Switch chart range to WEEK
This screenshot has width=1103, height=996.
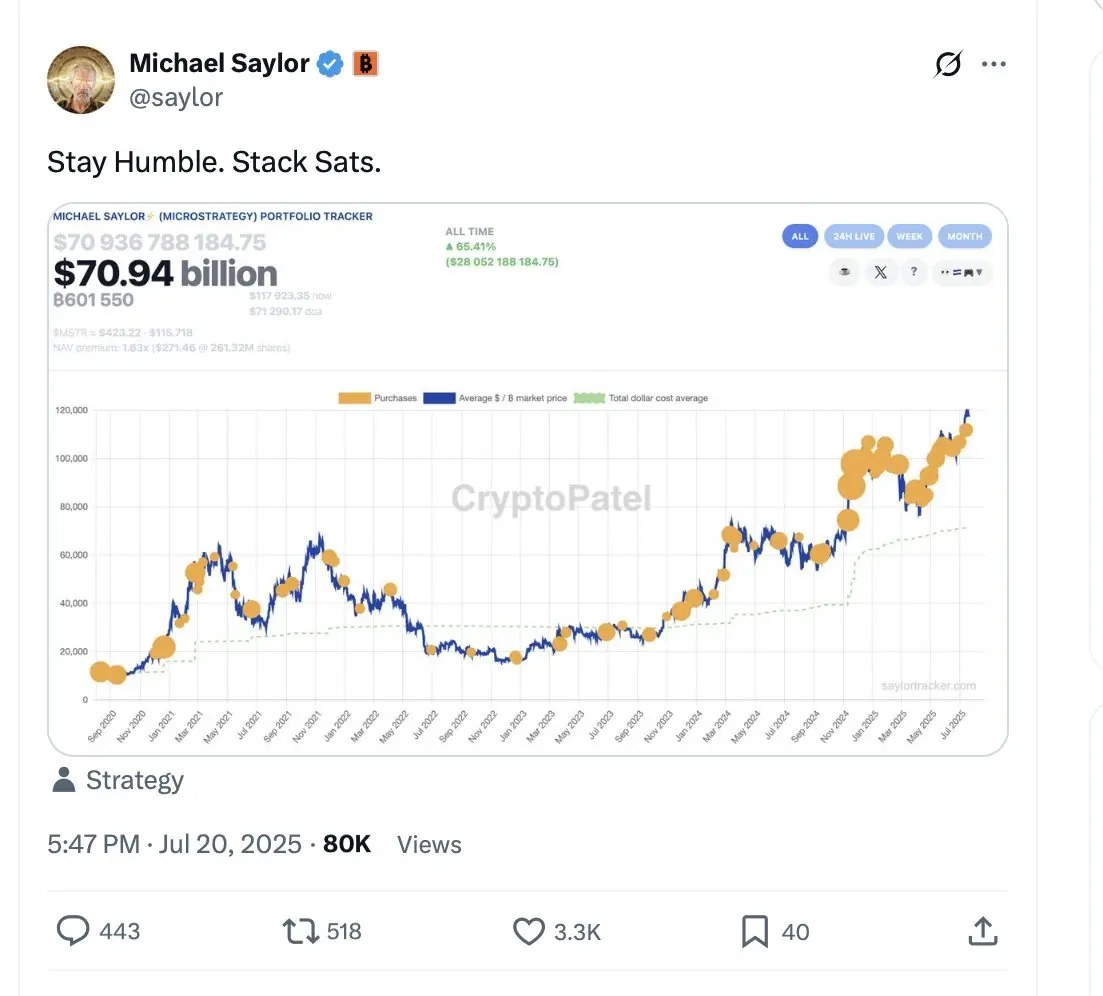pyautogui.click(x=910, y=236)
